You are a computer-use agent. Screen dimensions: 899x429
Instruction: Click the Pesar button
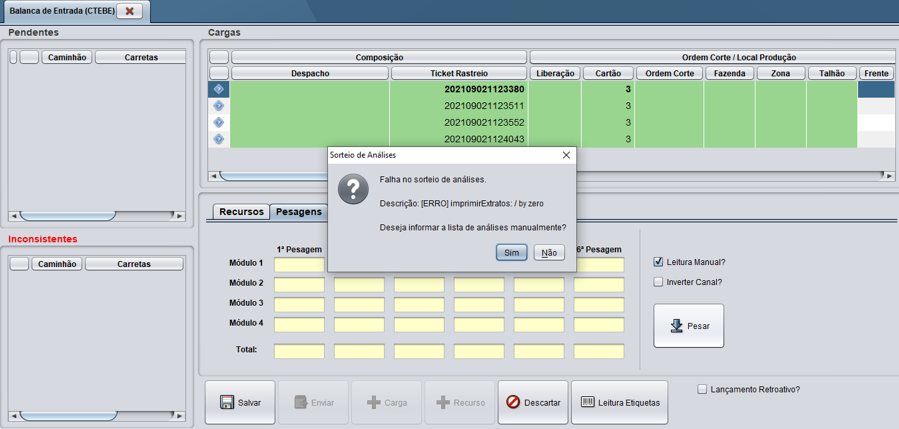689,326
